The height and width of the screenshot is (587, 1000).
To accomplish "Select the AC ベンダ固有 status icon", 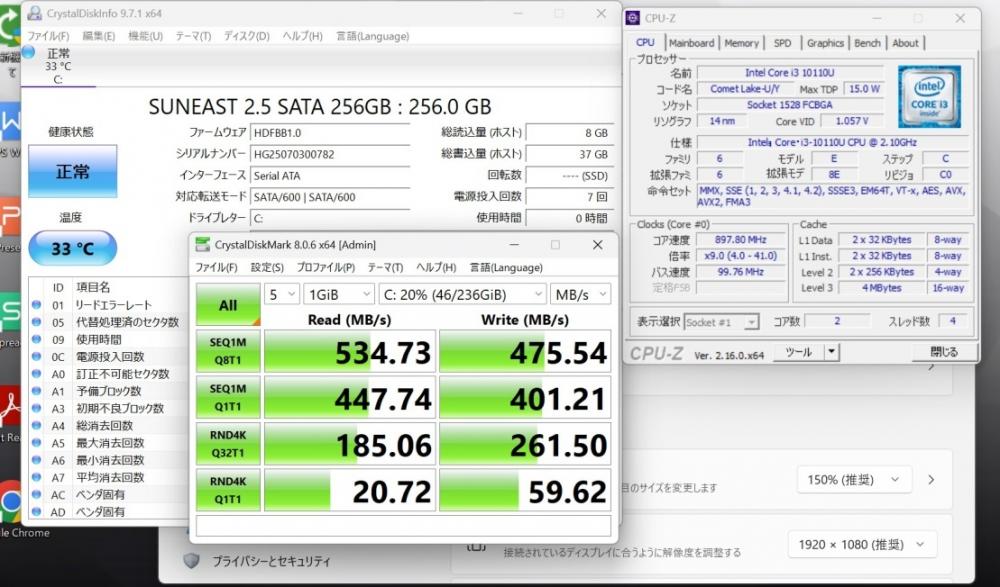I will click(x=36, y=494).
